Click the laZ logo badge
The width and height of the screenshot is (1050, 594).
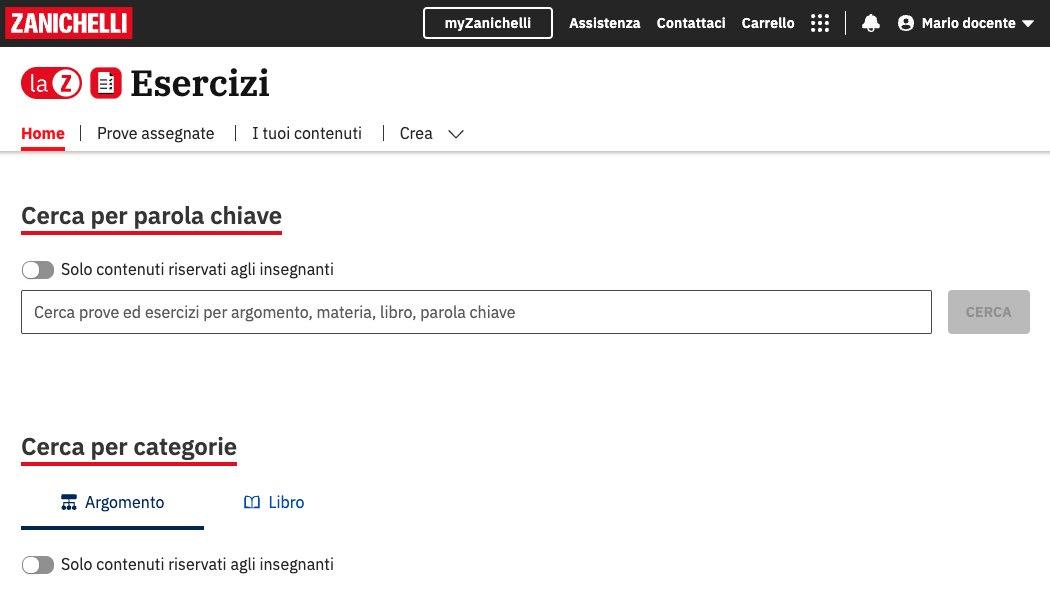[x=52, y=83]
